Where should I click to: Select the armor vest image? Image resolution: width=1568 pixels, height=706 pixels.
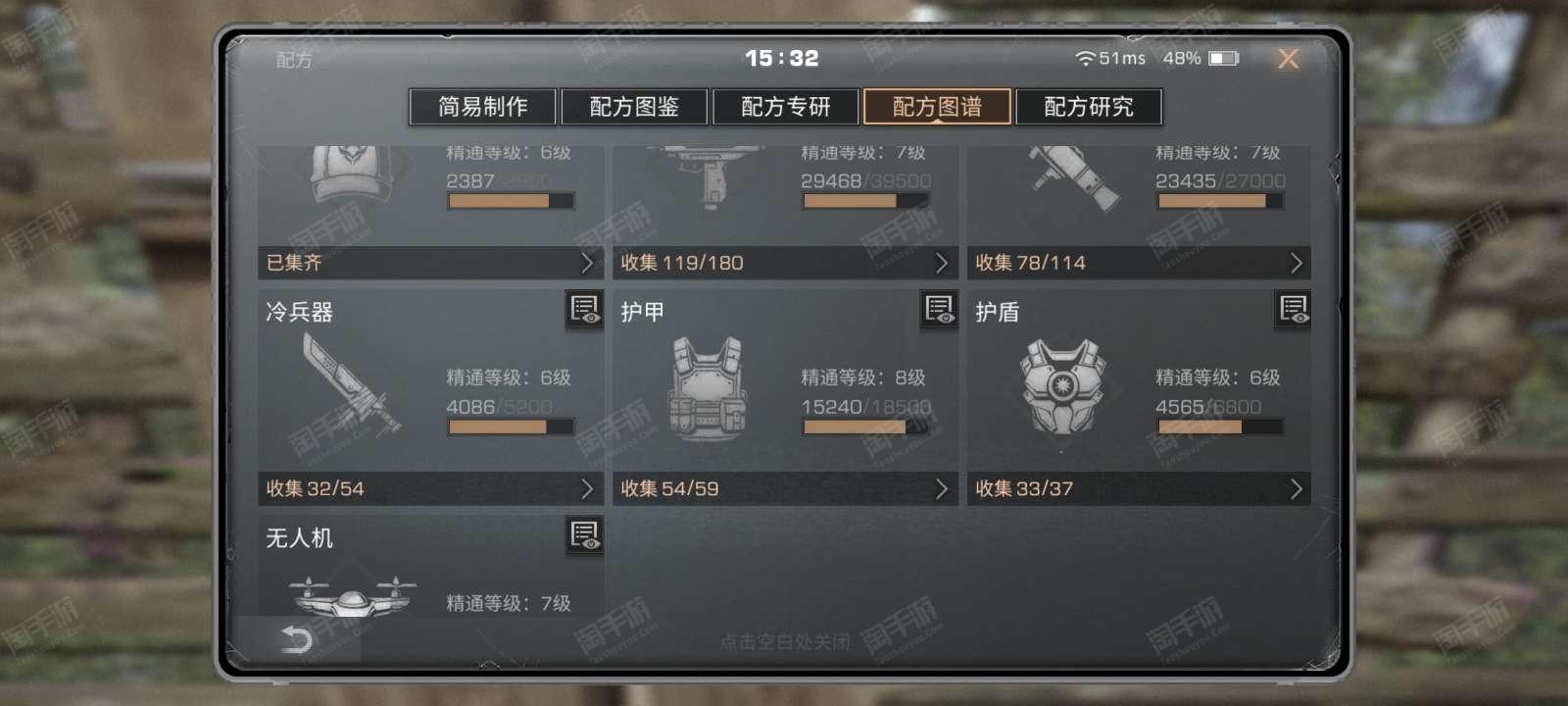tap(708, 388)
